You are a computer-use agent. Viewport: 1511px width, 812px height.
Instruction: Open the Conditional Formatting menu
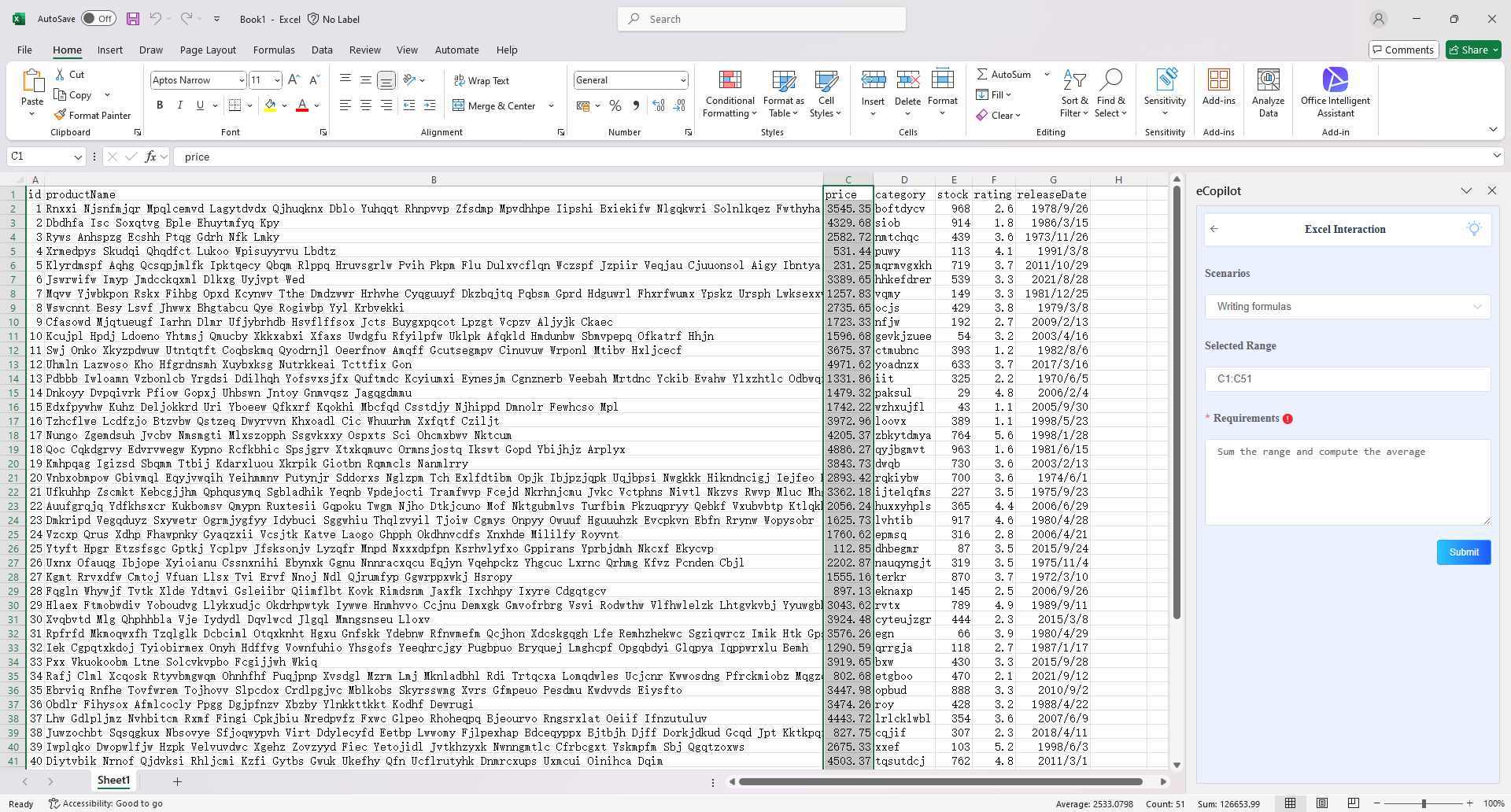click(x=730, y=94)
